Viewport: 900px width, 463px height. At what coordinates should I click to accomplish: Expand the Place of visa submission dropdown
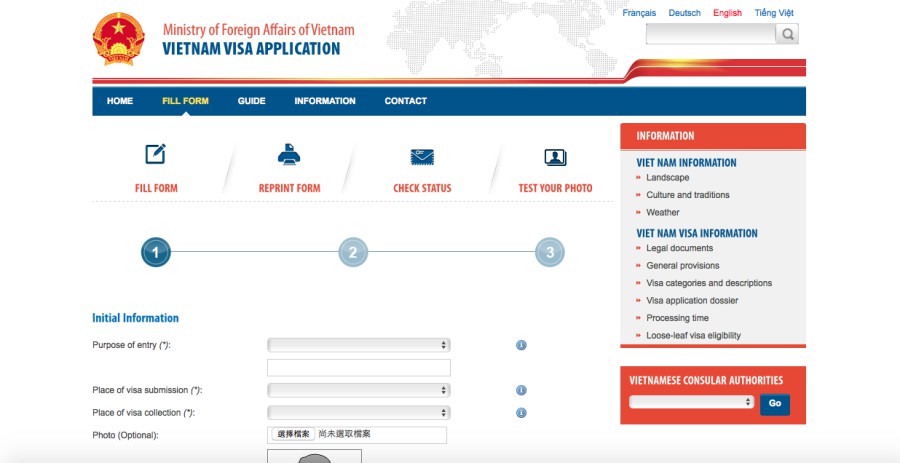click(358, 390)
